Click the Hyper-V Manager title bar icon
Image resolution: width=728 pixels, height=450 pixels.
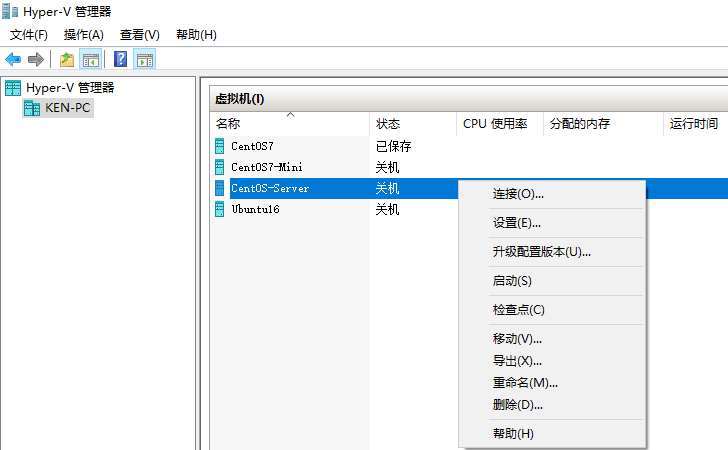coord(9,11)
